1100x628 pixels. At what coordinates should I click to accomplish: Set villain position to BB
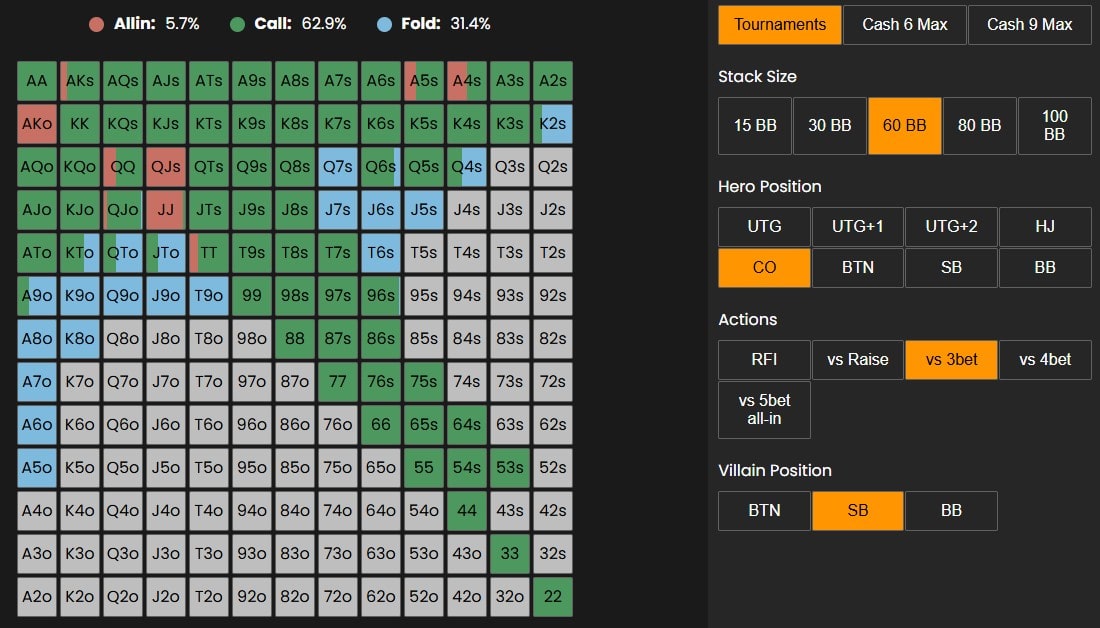pos(951,510)
